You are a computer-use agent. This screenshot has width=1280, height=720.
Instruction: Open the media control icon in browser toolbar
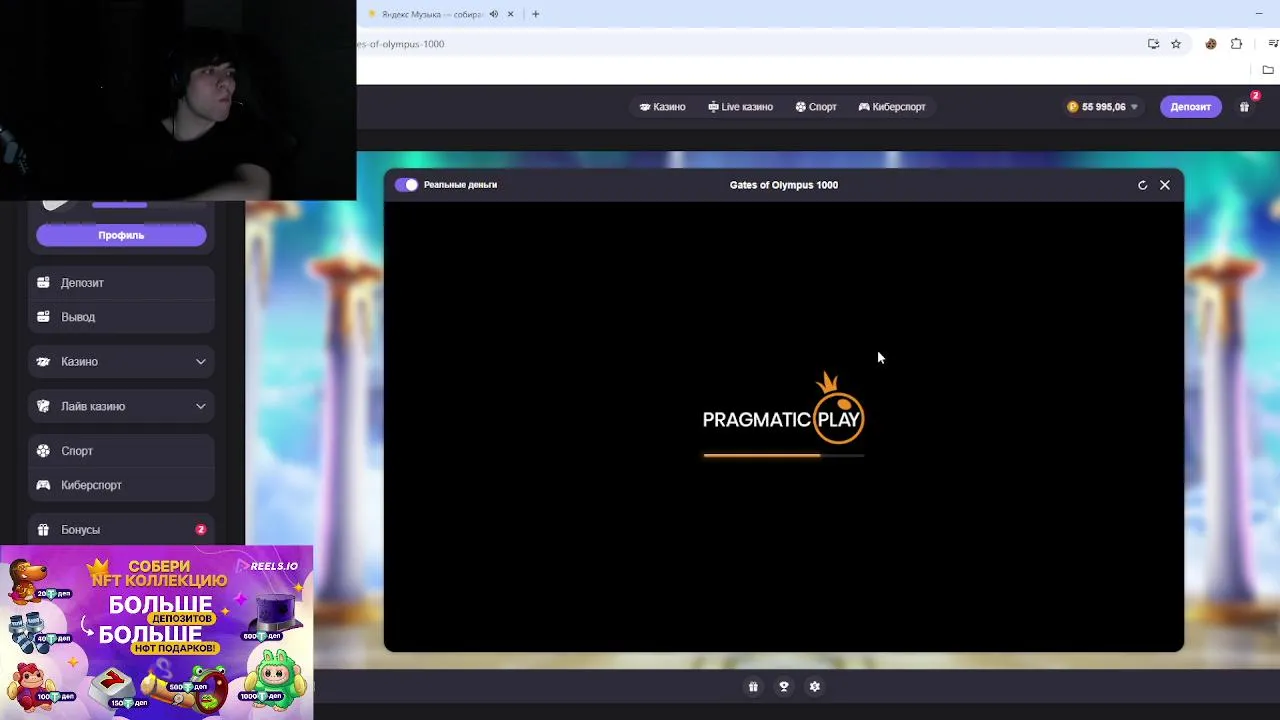[1272, 44]
